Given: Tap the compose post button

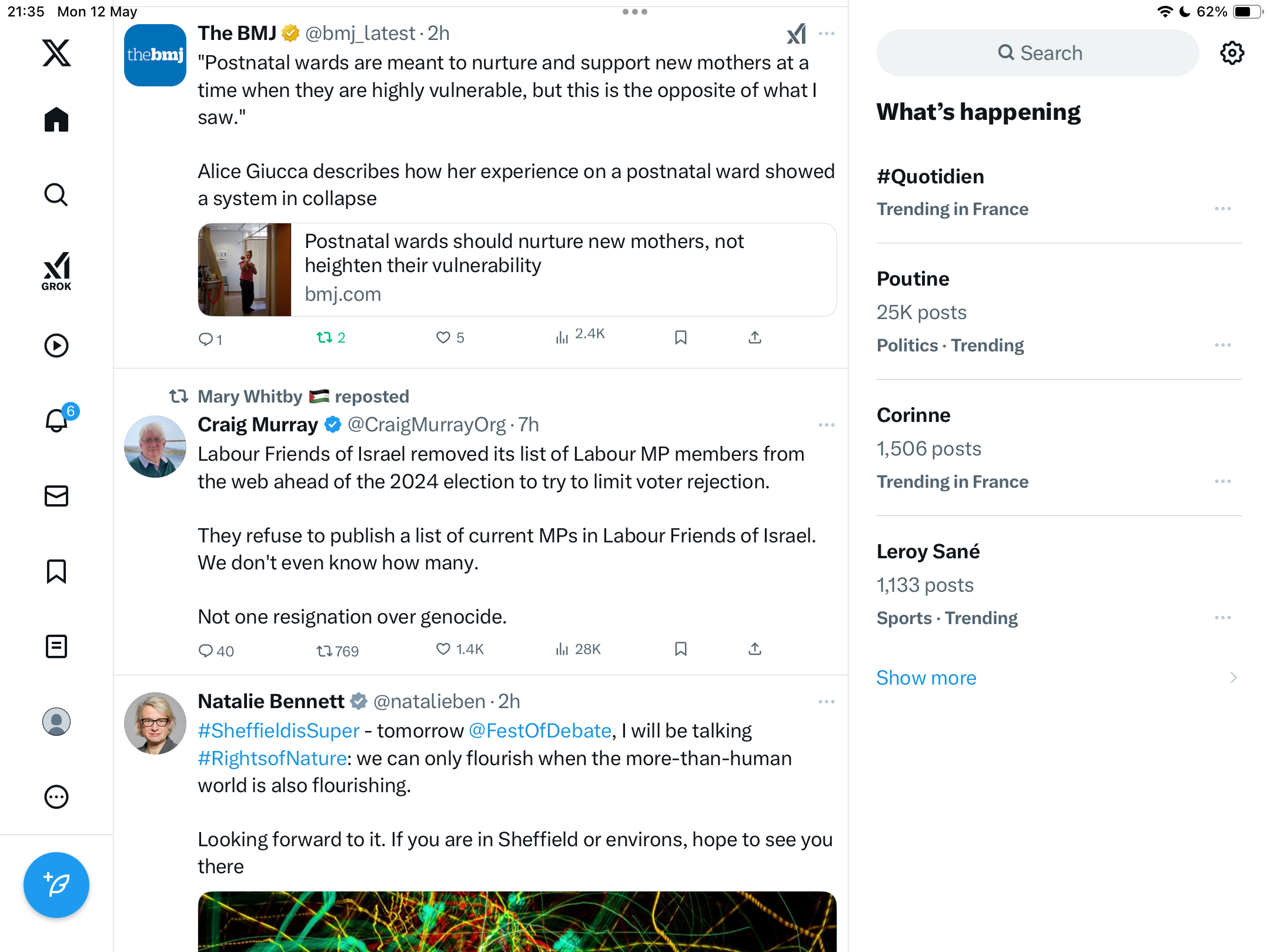Looking at the screenshot, I should pos(56,885).
